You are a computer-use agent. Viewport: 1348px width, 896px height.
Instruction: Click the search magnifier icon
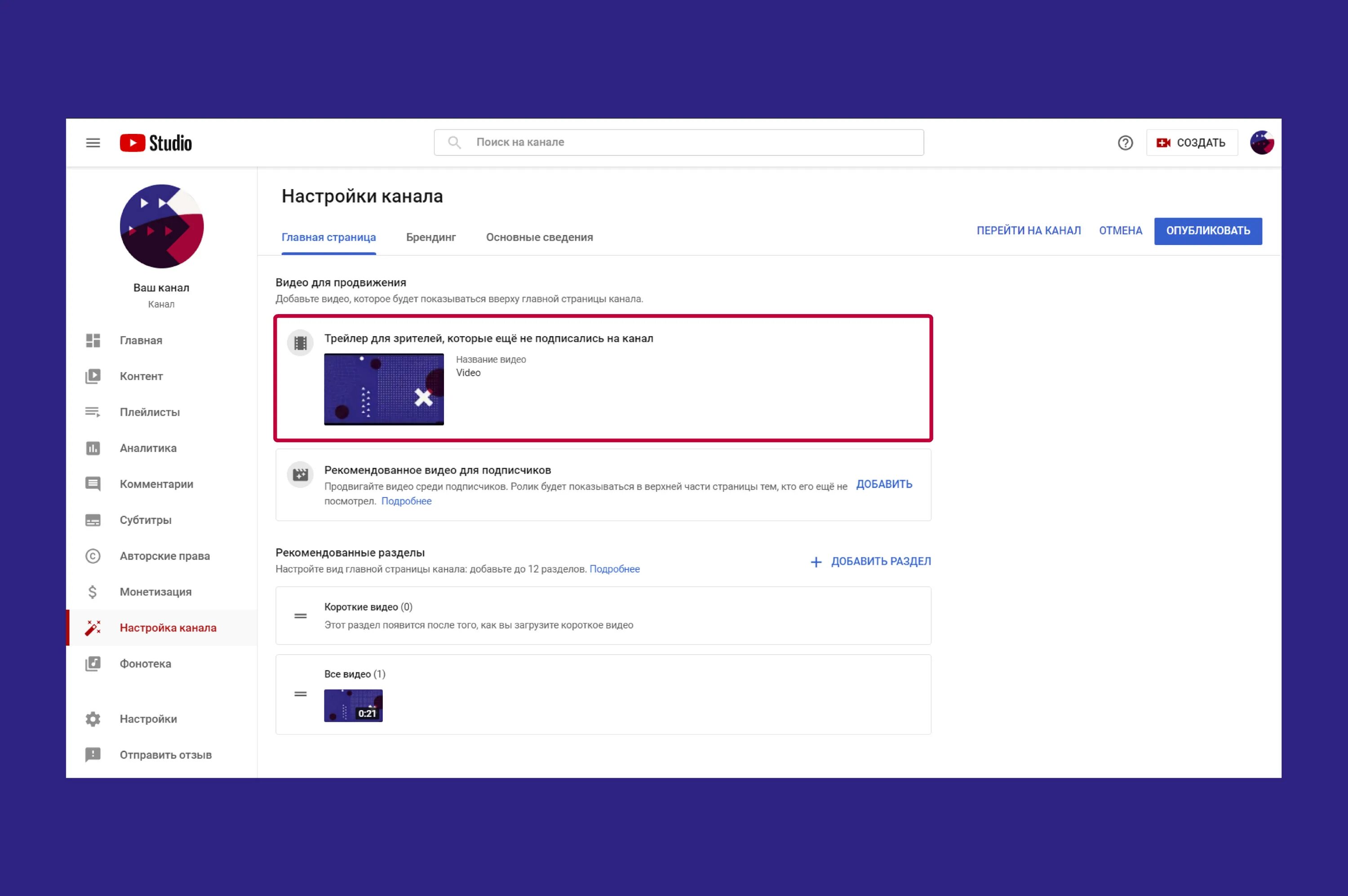454,142
